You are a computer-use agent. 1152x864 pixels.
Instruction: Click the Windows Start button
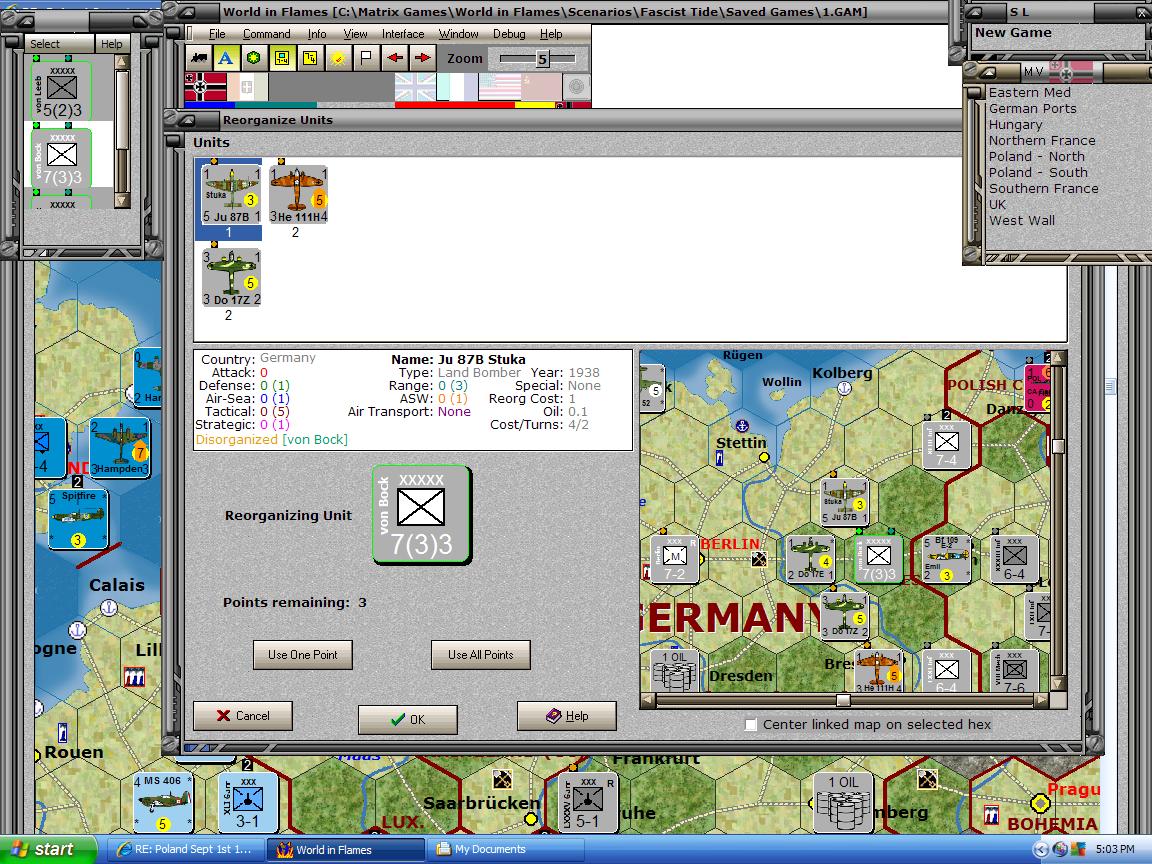coord(48,849)
